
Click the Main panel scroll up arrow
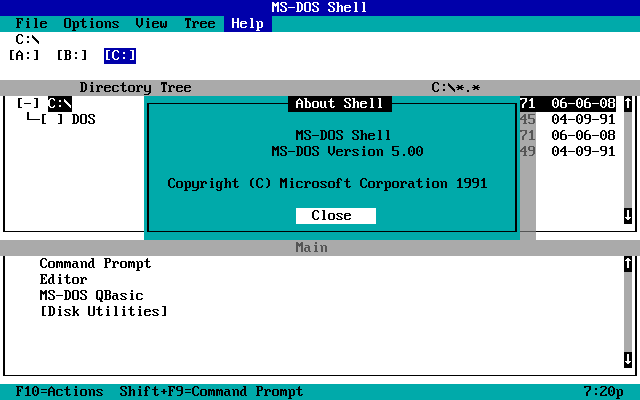(628, 263)
